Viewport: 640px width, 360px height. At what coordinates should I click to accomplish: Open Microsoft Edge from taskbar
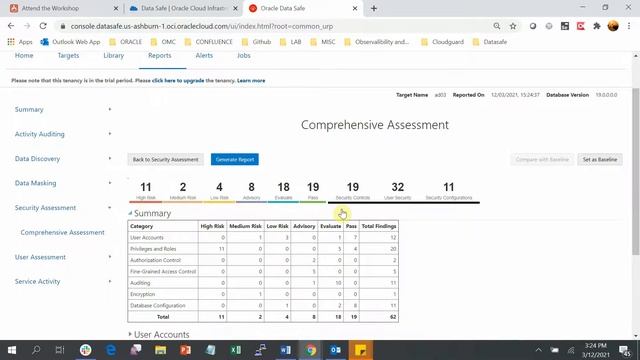point(111,350)
